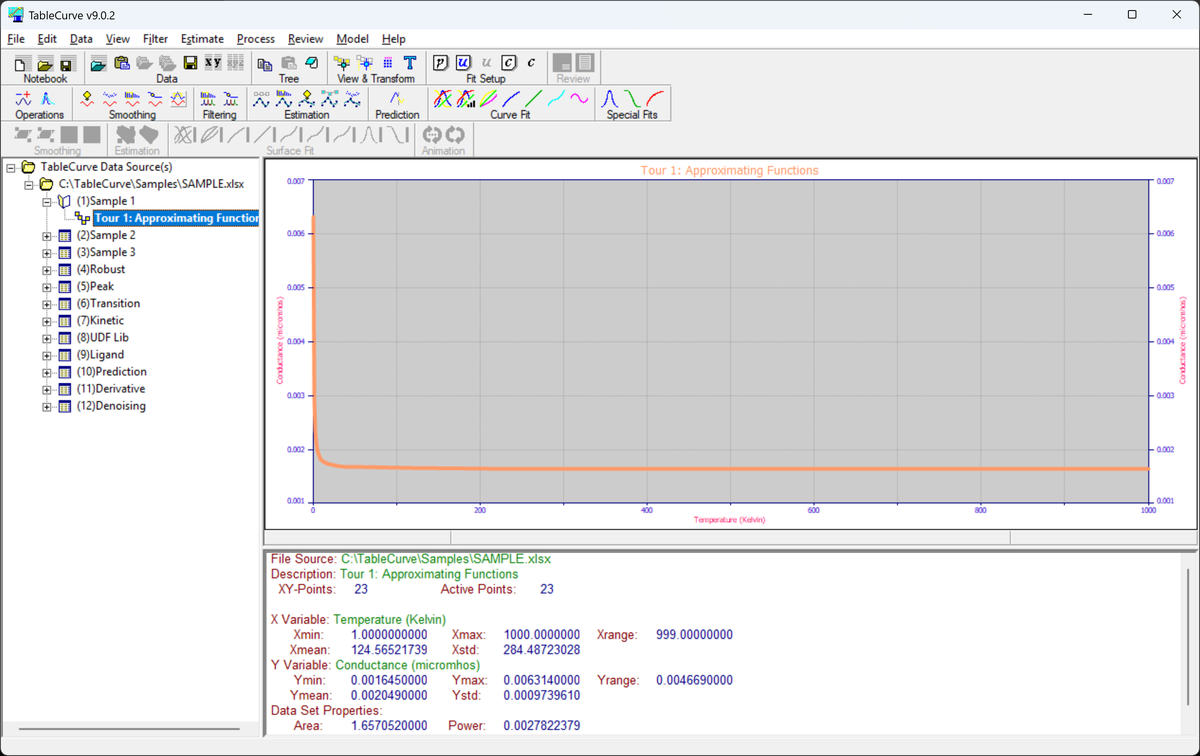Click the Temperature (Kelvin) X axis label under the graph
The height and width of the screenshot is (756, 1200).
pos(730,520)
